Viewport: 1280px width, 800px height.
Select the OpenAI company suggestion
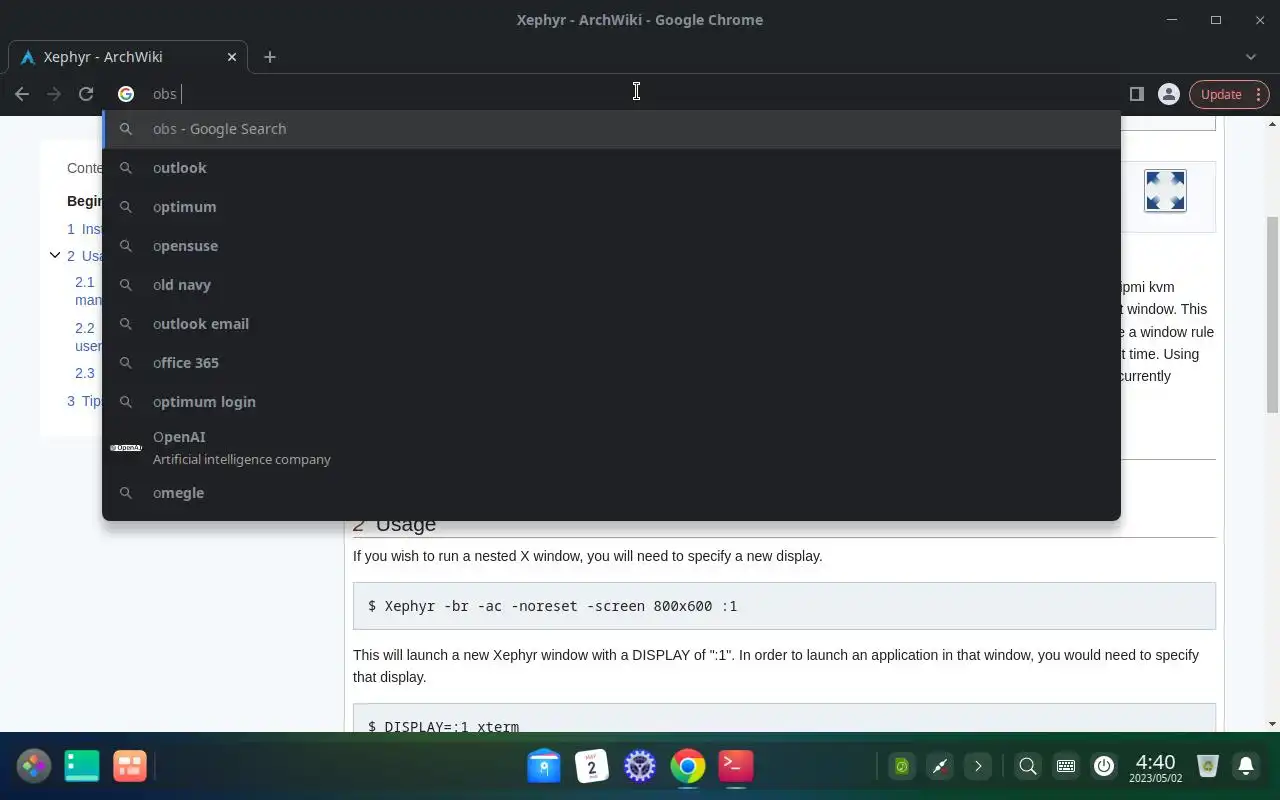(x=611, y=447)
